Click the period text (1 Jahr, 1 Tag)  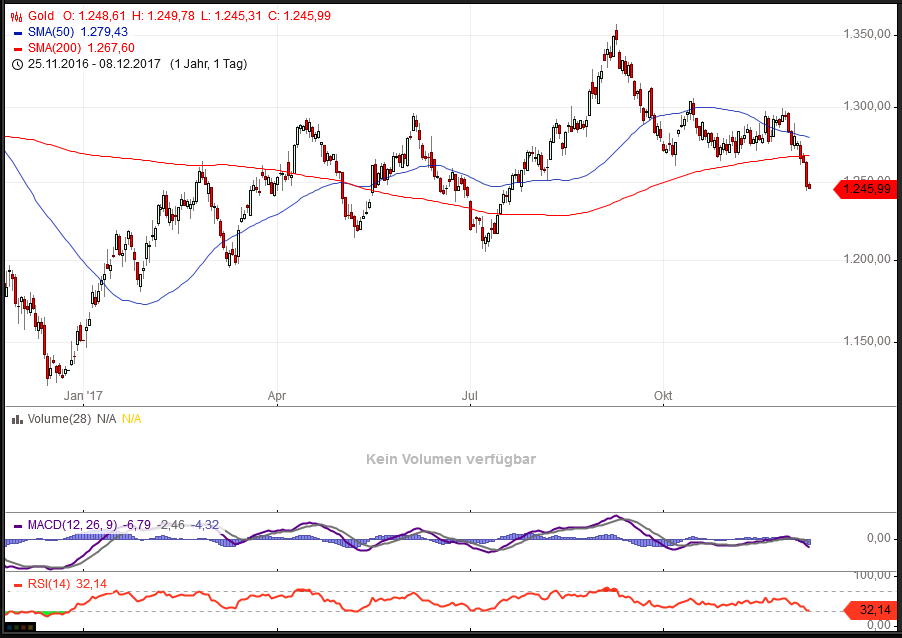(208, 64)
